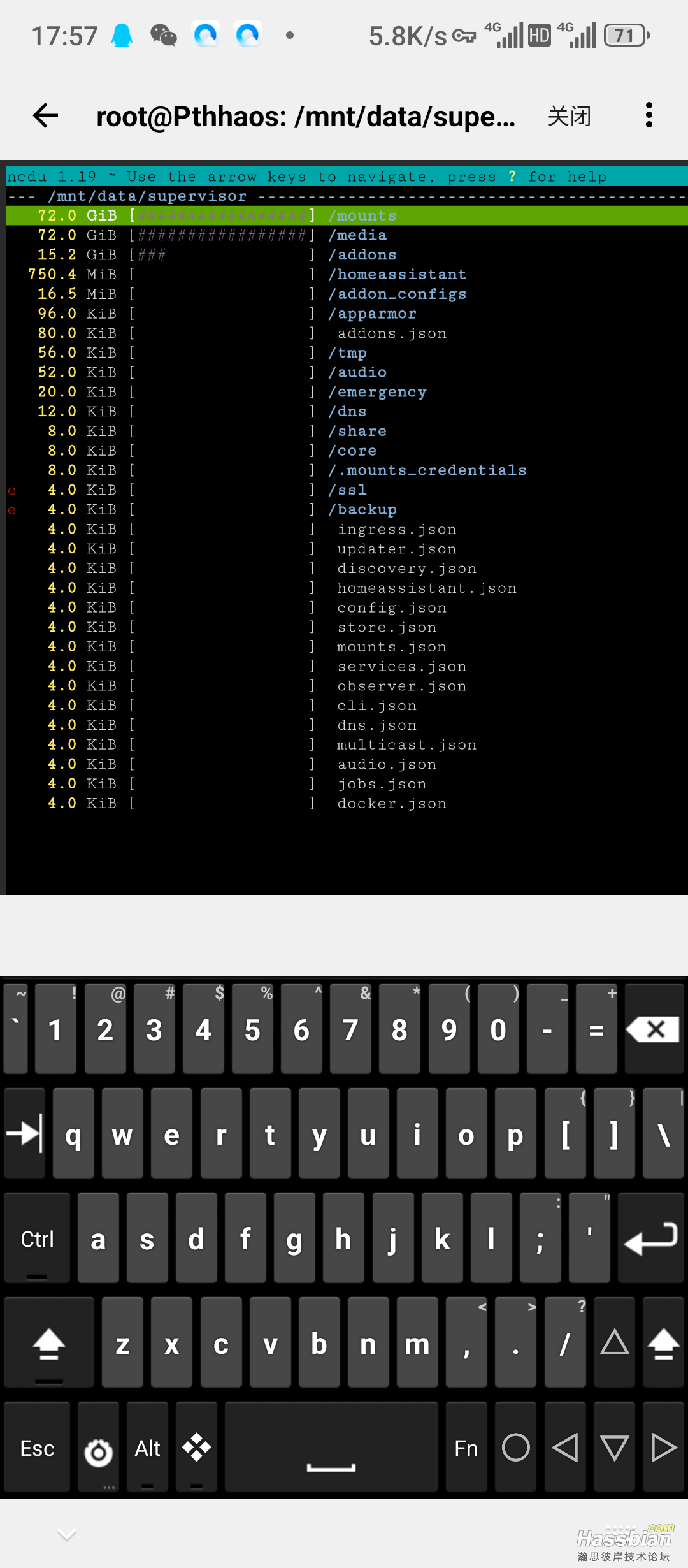
Task: Tap the circle home key
Action: pos(515,1447)
